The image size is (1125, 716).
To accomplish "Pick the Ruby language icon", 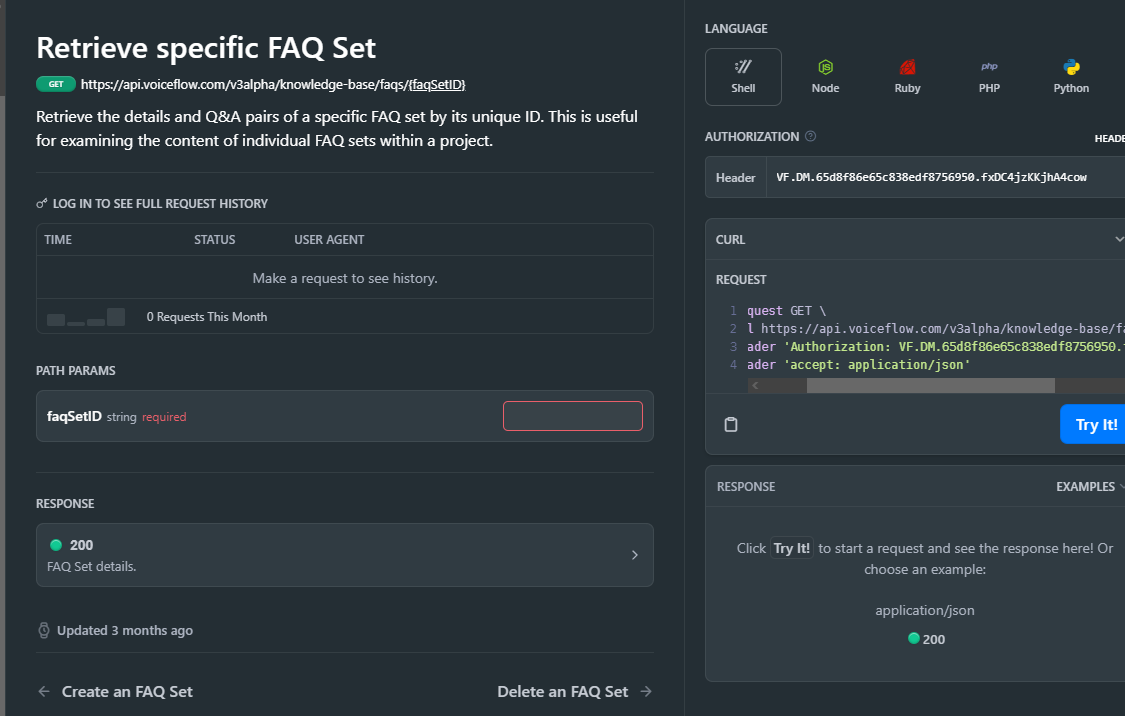I will (907, 67).
